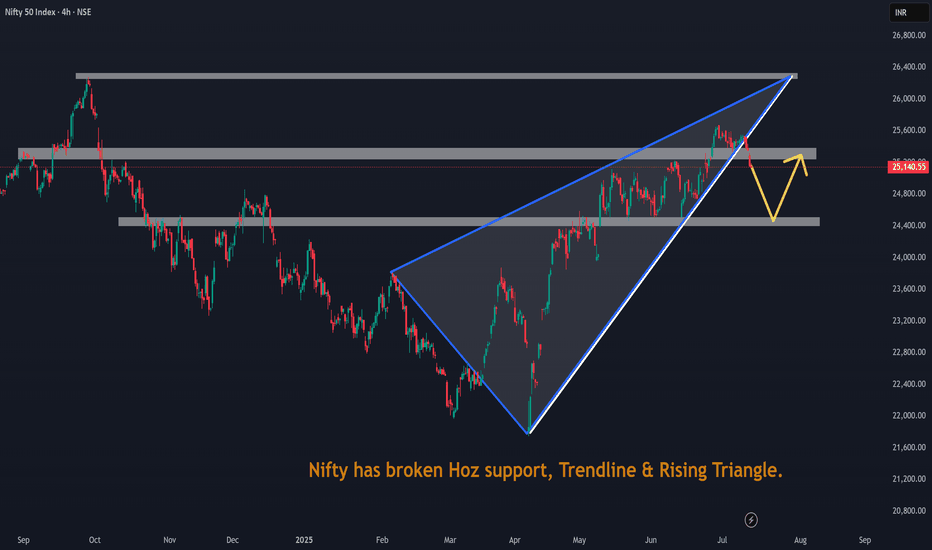
Task: Click the 22,000.00 price axis label
Action: coord(909,416)
